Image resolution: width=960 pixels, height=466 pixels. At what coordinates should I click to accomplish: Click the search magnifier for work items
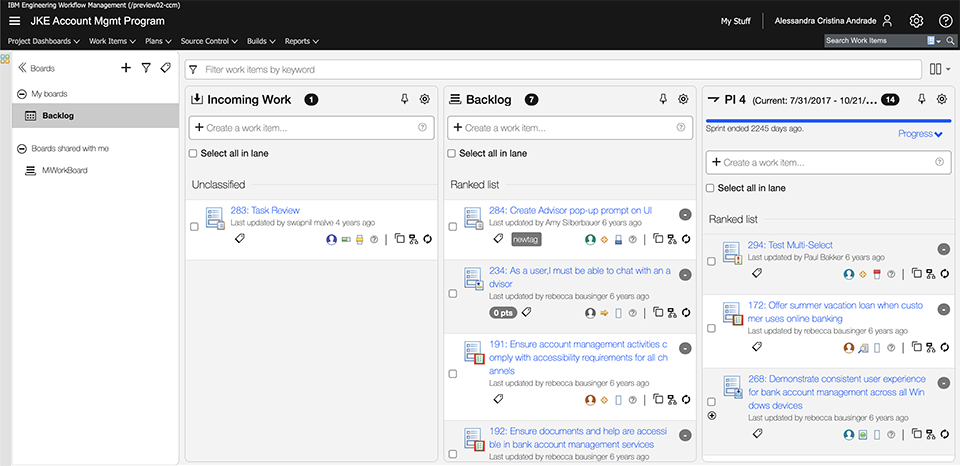point(950,40)
